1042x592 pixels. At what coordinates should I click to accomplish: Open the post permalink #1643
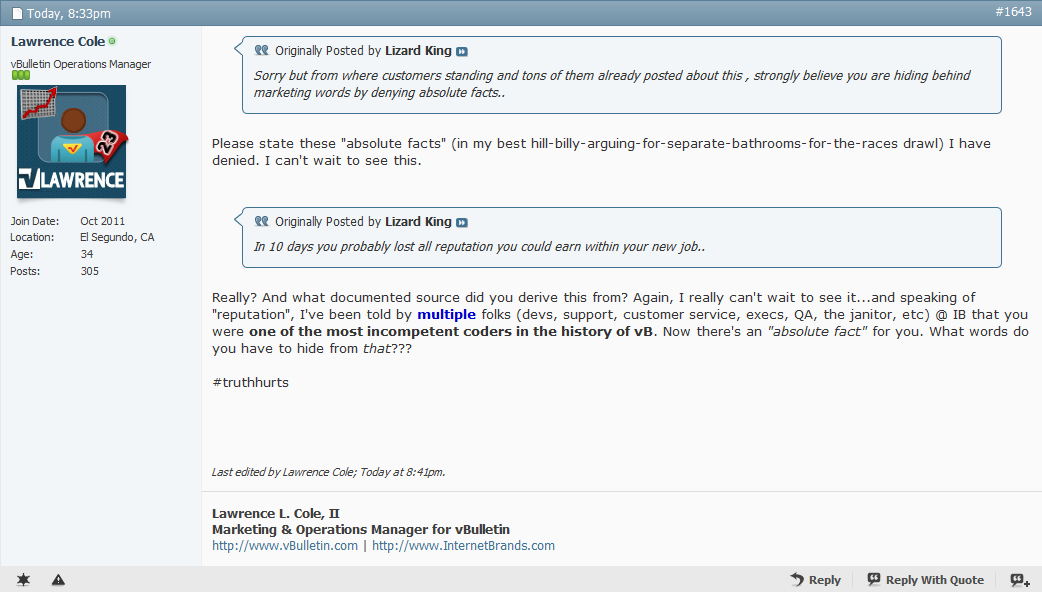[1013, 12]
